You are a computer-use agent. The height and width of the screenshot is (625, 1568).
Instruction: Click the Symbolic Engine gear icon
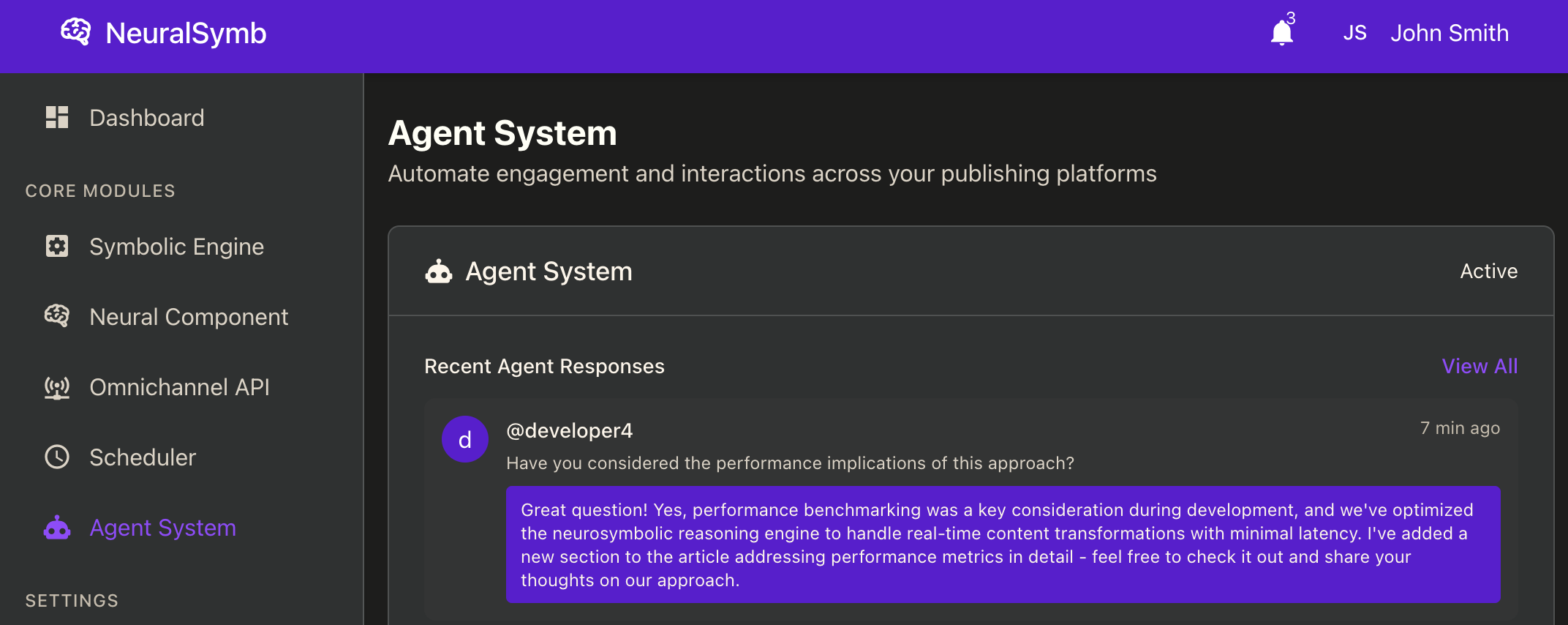tap(57, 246)
